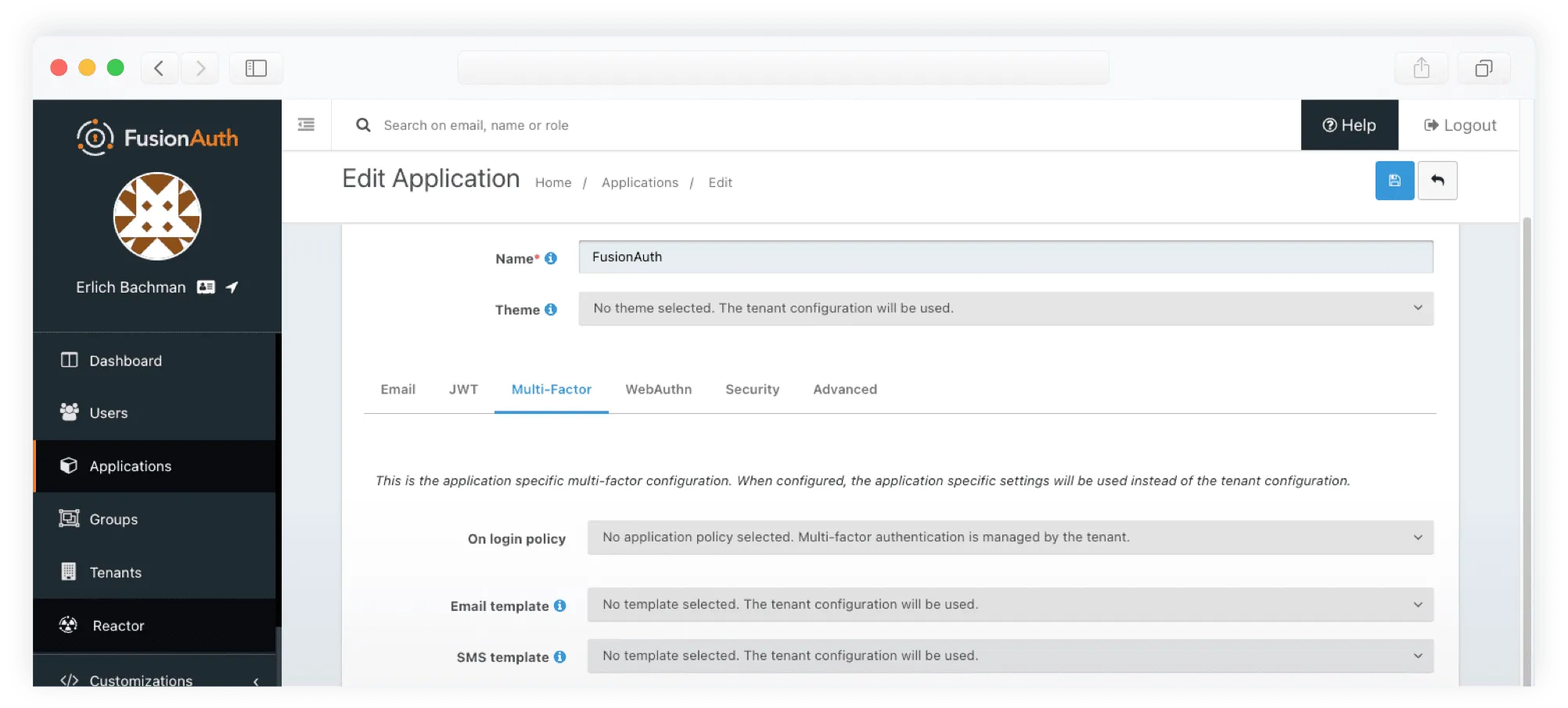Image resolution: width=1568 pixels, height=708 pixels.
Task: Toggle the browser sidebar panel button
Action: pos(256,68)
